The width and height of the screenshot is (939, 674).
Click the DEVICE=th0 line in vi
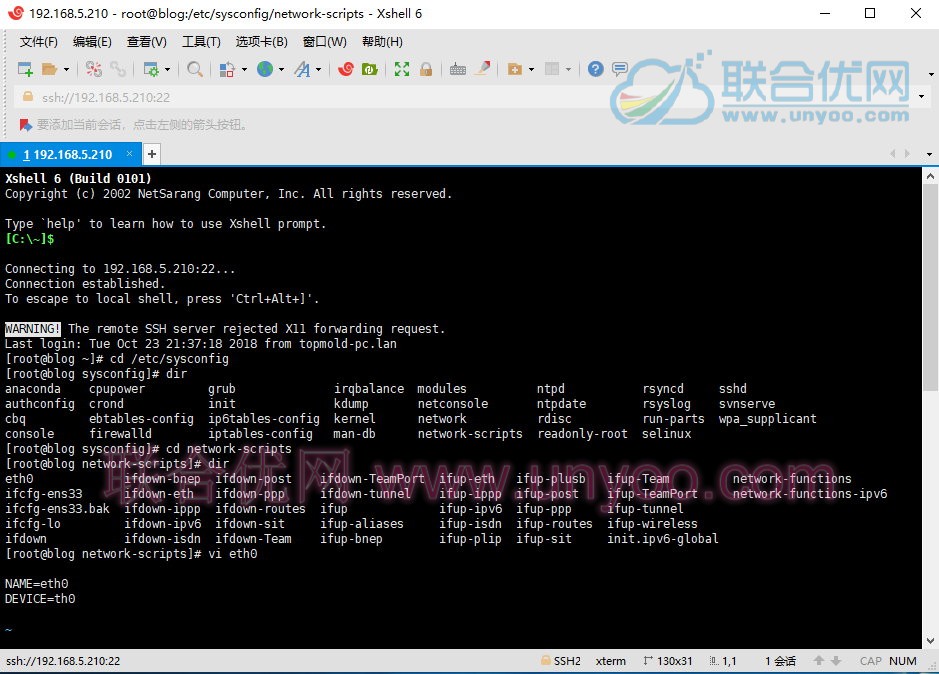pyautogui.click(x=40, y=599)
